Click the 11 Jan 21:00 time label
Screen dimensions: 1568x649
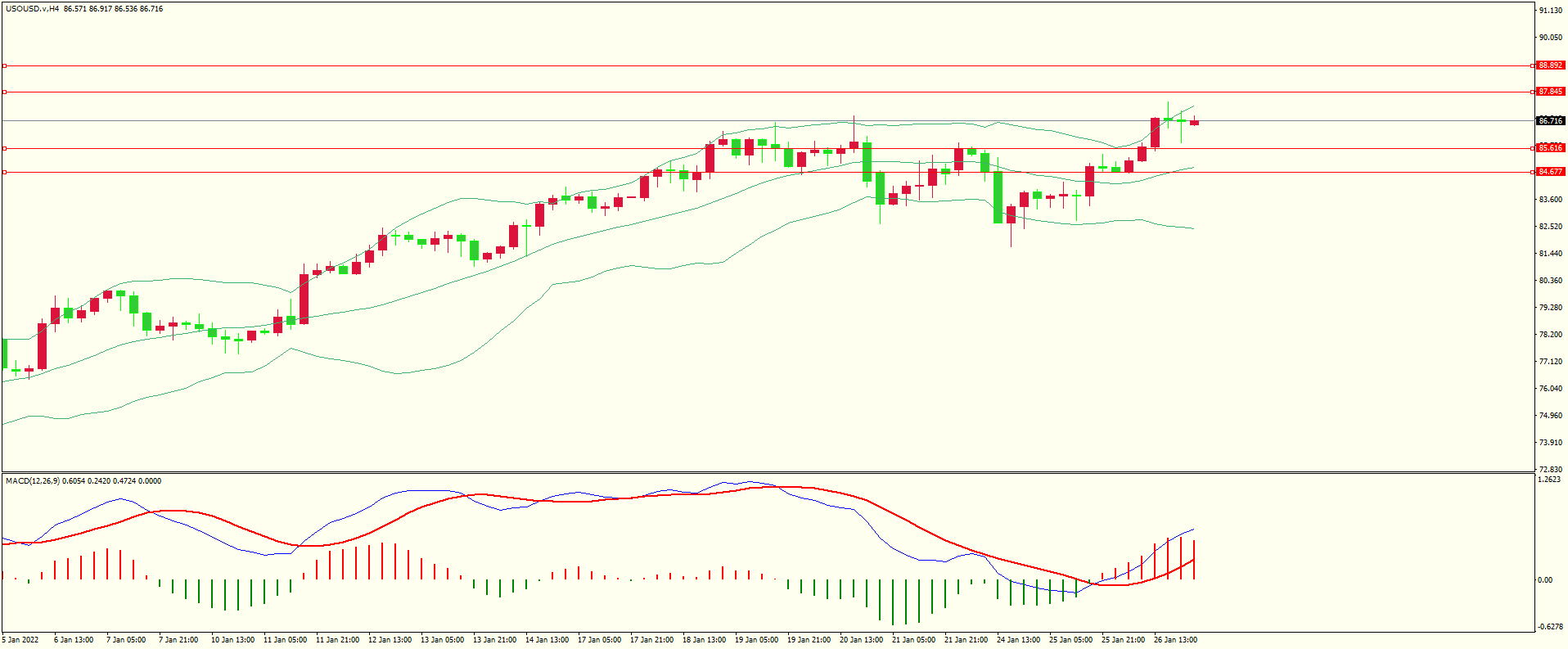click(x=337, y=640)
